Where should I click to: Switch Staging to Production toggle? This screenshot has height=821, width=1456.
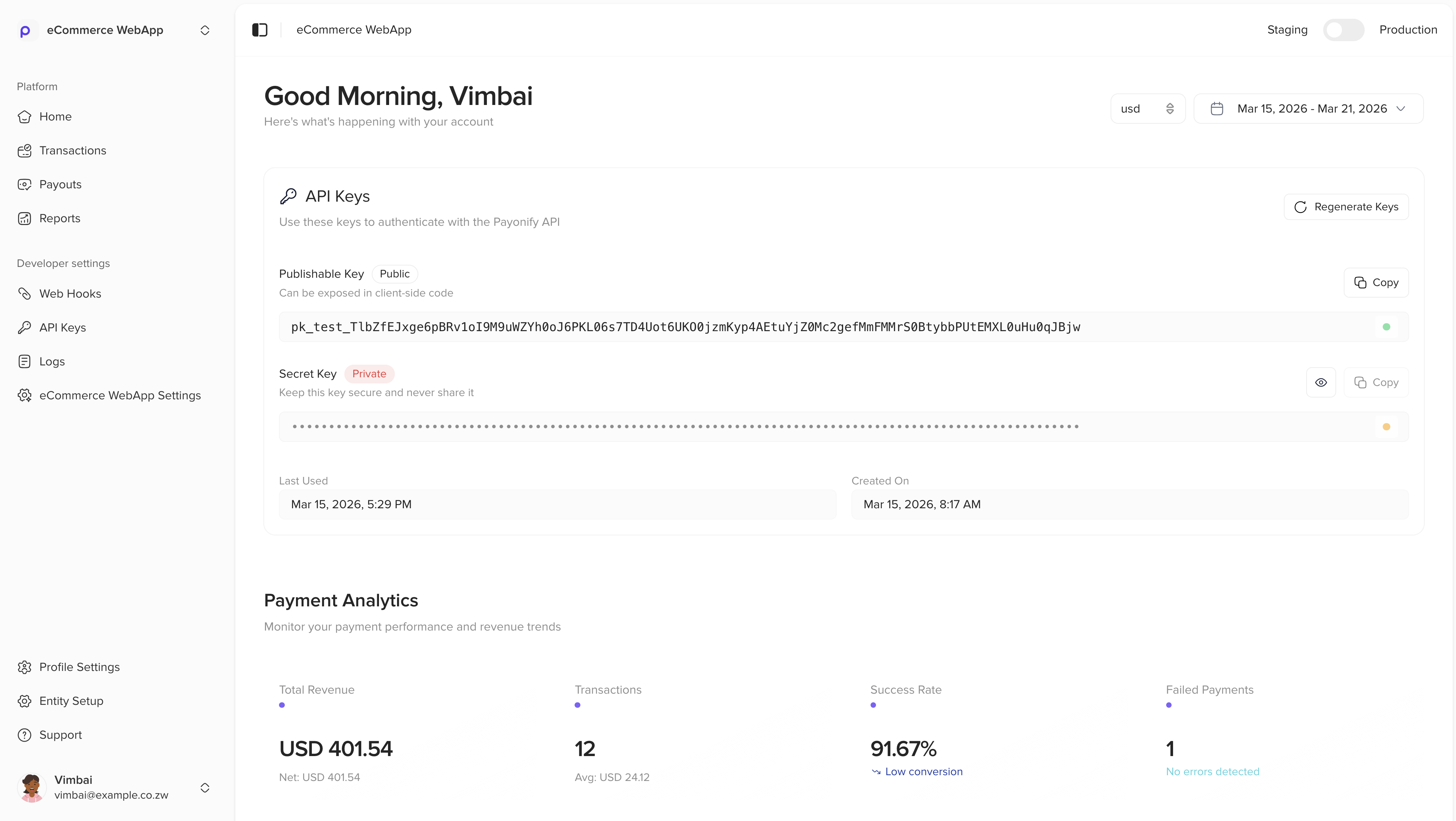click(1343, 30)
